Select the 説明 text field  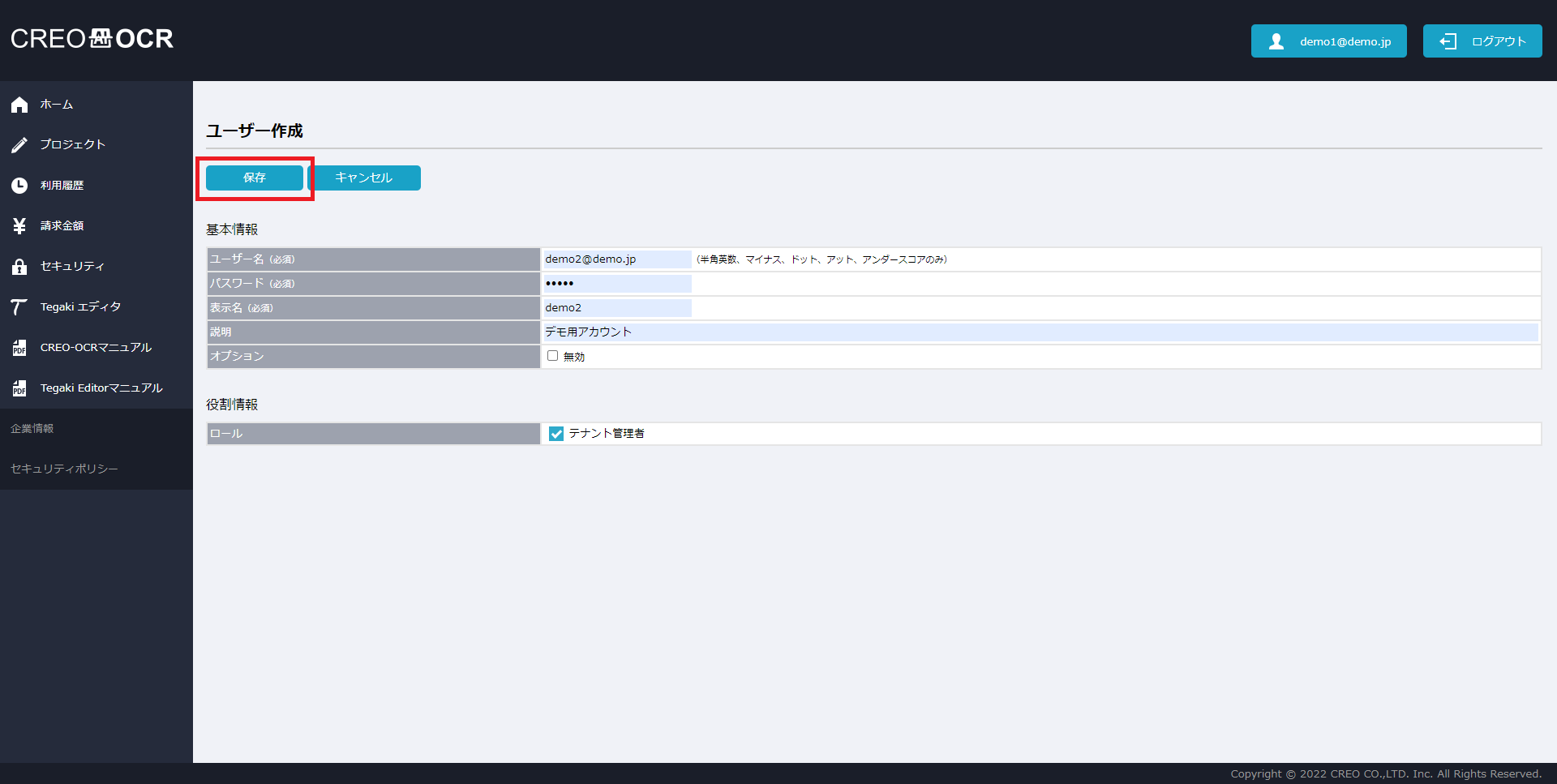pos(1040,332)
